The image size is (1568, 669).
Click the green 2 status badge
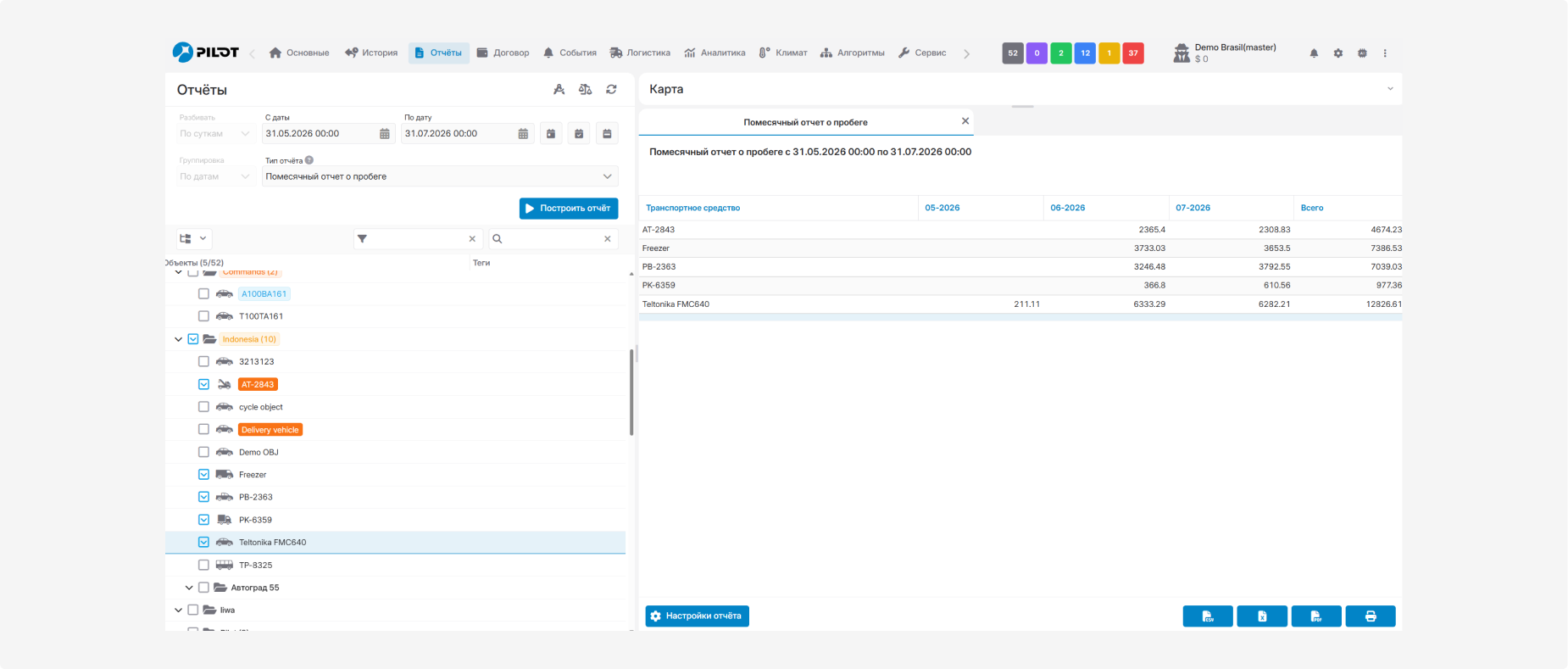pos(1061,53)
